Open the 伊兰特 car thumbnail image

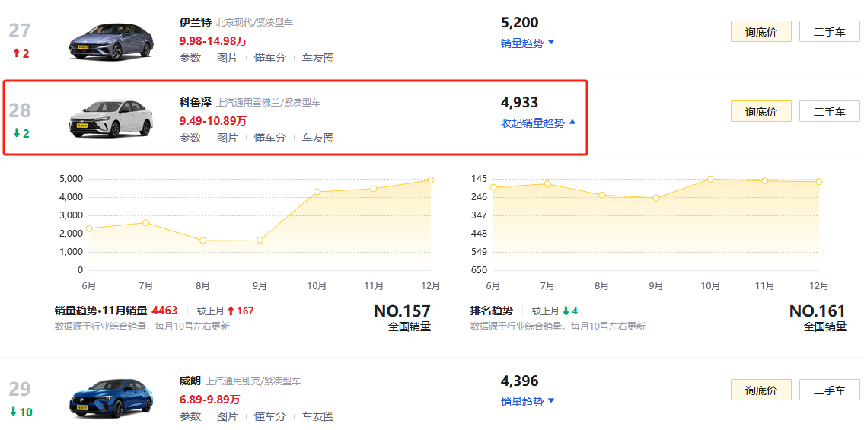click(111, 42)
